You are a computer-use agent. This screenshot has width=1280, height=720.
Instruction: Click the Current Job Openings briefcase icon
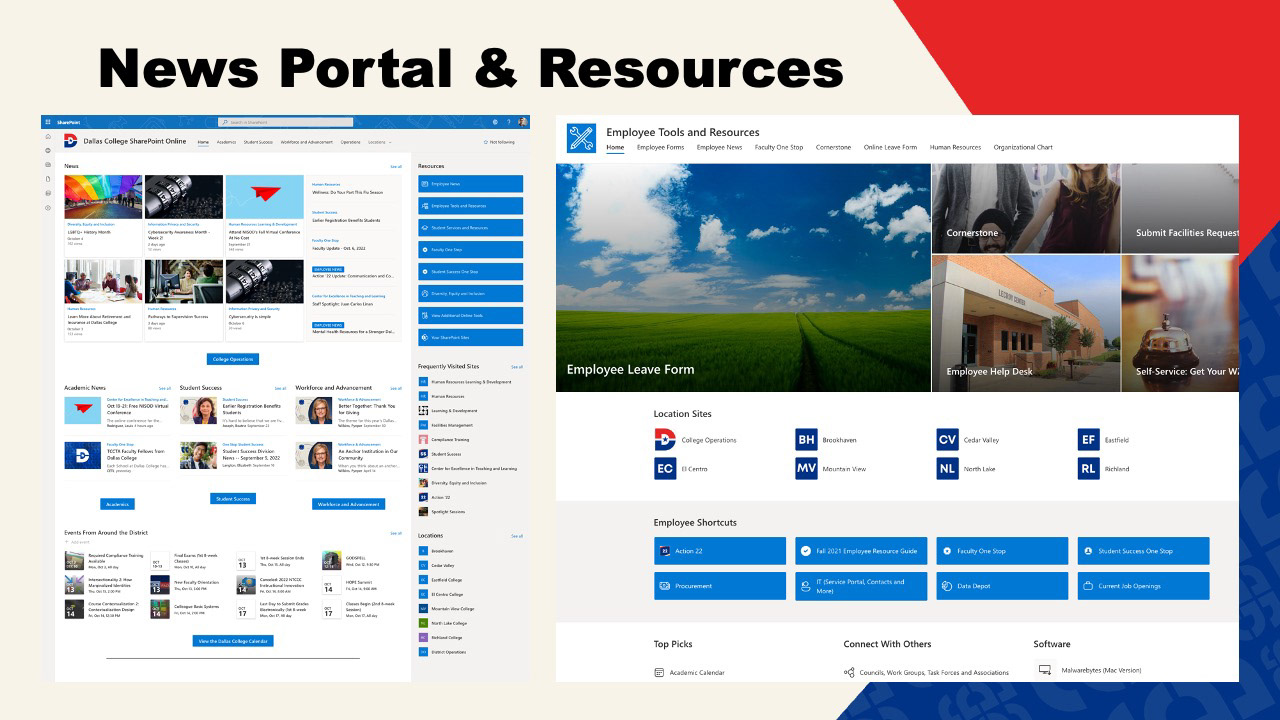point(1088,586)
